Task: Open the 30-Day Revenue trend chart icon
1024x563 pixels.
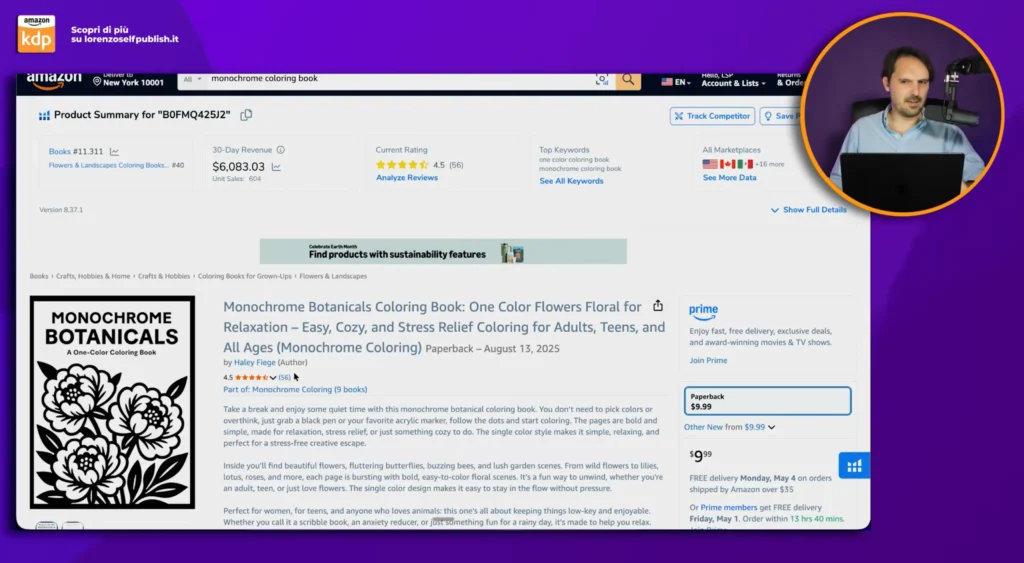Action: [x=276, y=167]
